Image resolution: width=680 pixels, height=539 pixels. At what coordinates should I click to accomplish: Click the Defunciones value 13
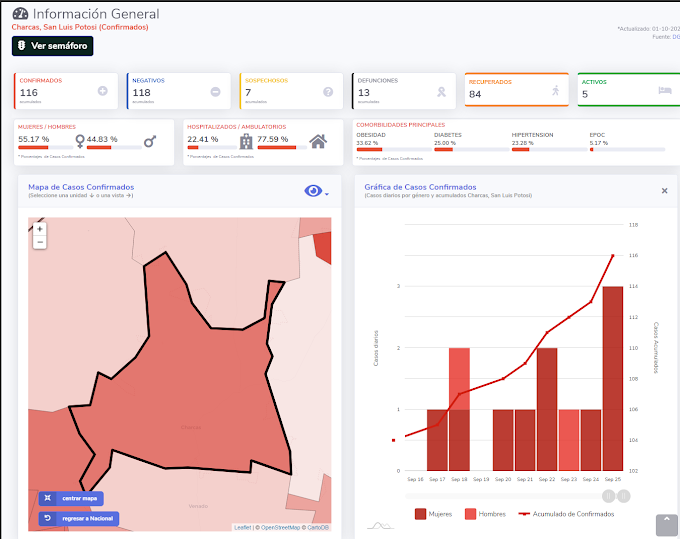coord(364,92)
